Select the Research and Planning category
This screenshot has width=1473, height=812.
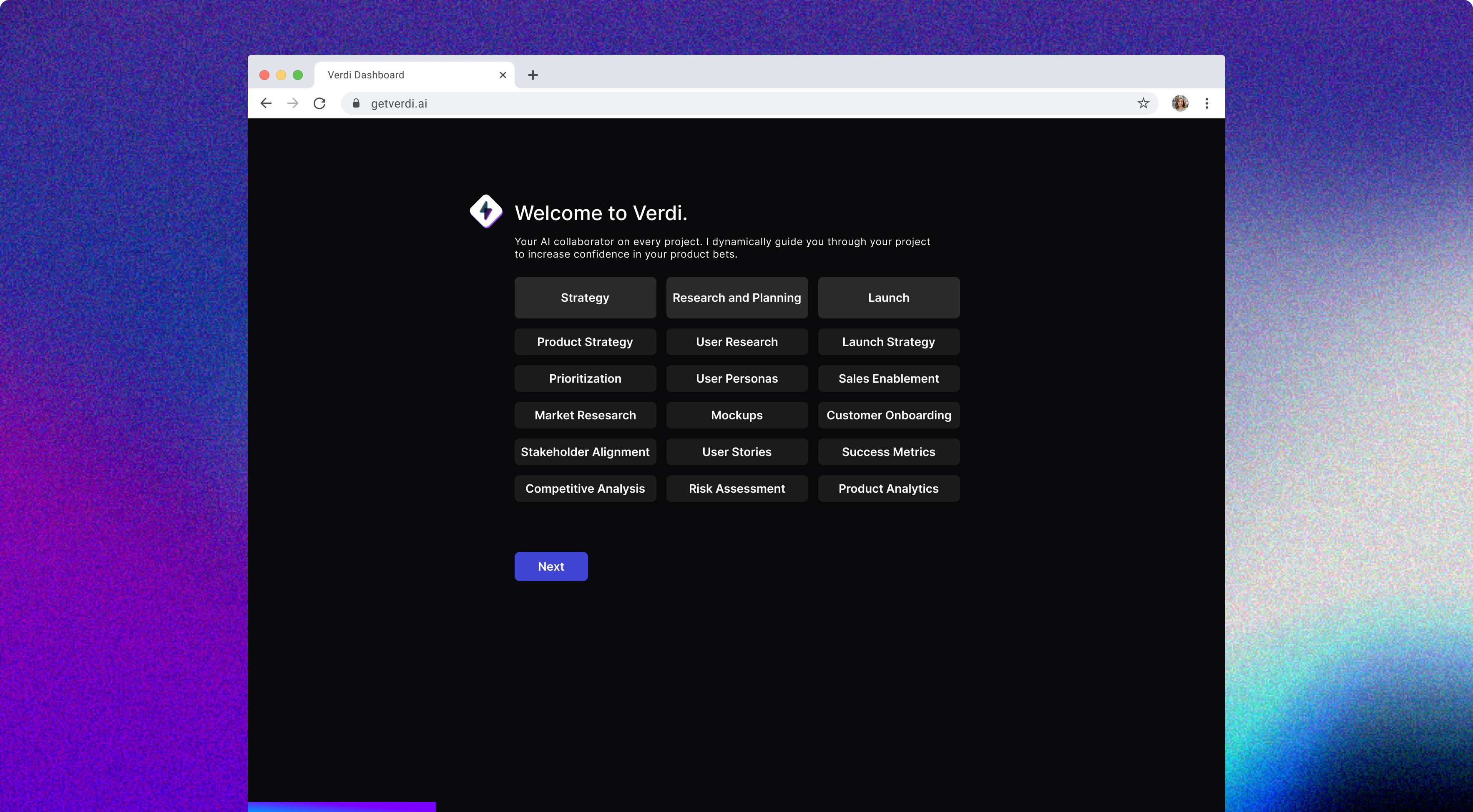[x=736, y=298]
